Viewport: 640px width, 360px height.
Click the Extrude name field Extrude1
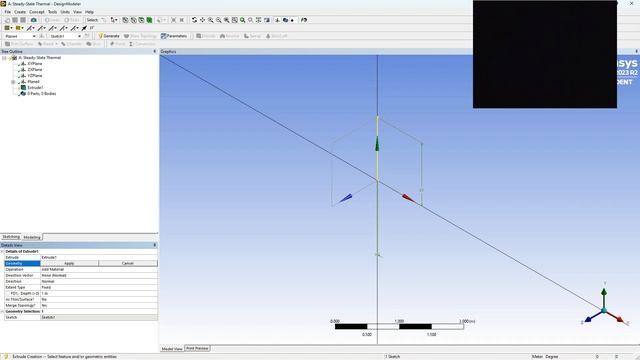click(99, 258)
